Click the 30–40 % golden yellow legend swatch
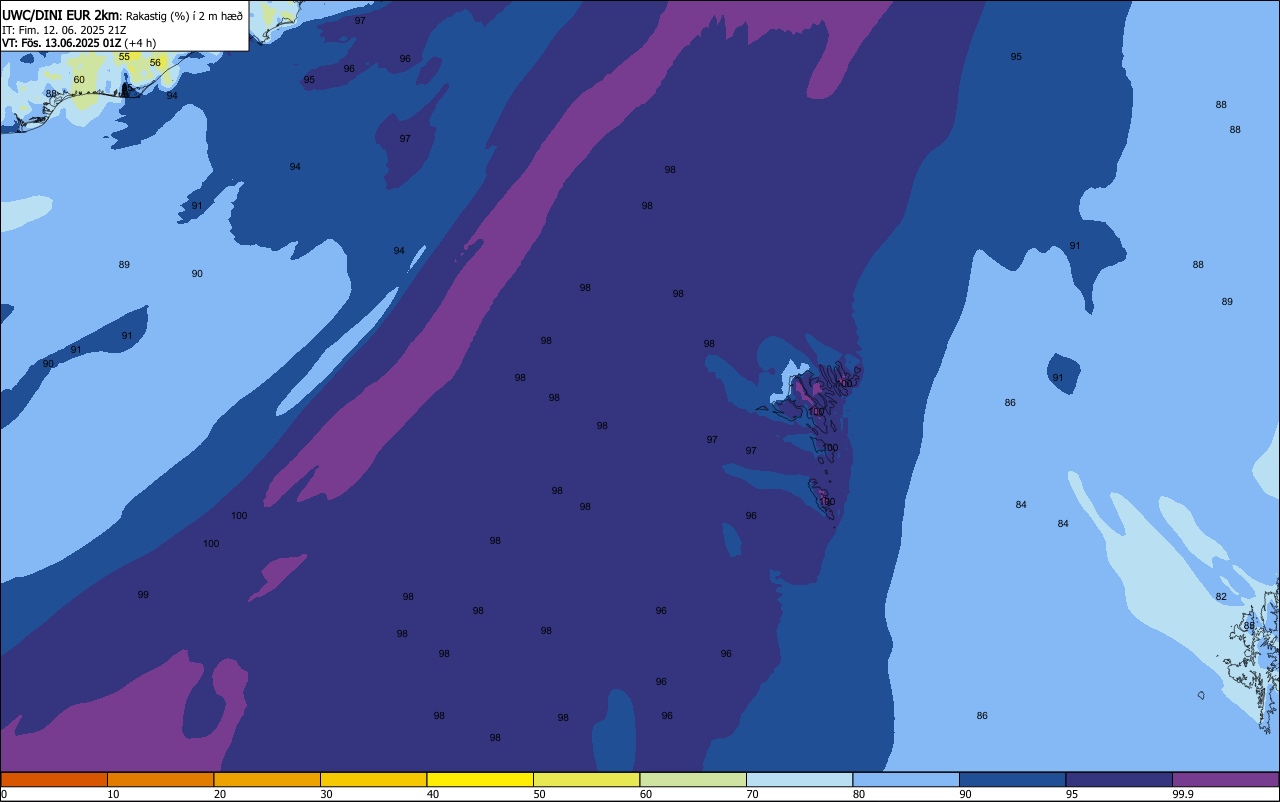Viewport: 1280px width, 802px height. [373, 779]
